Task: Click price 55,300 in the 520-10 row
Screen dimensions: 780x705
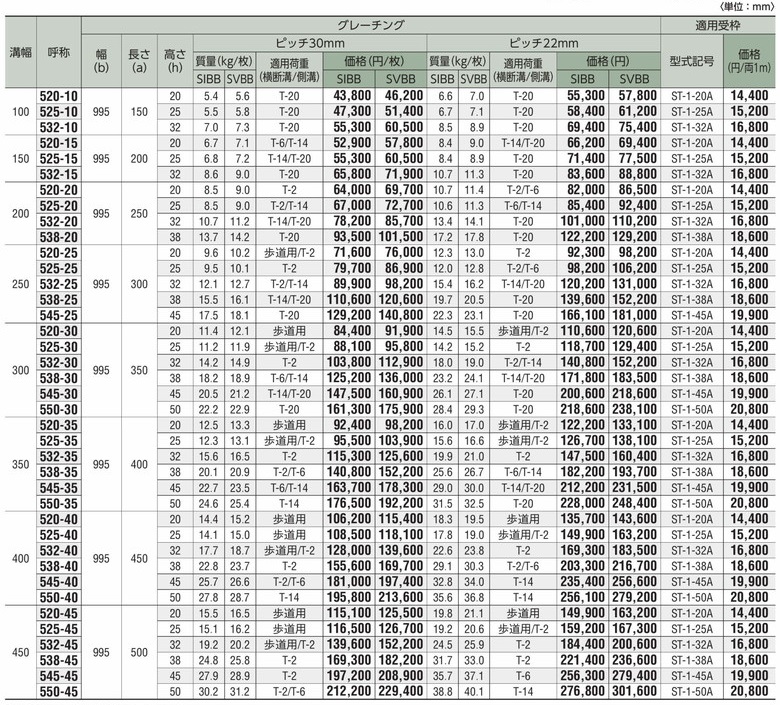Action: click(586, 96)
